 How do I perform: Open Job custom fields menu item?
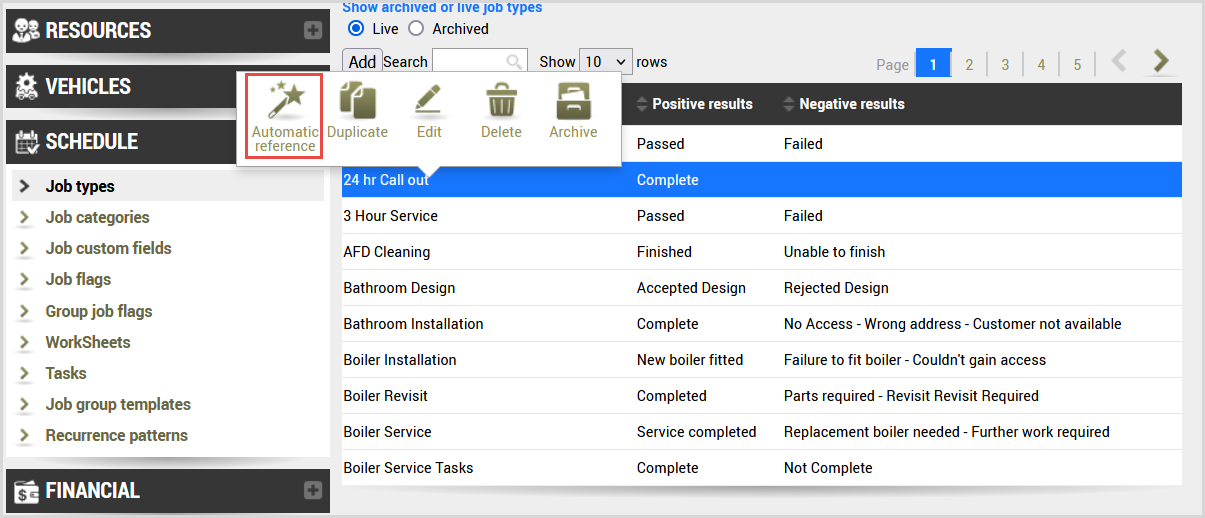click(x=109, y=248)
